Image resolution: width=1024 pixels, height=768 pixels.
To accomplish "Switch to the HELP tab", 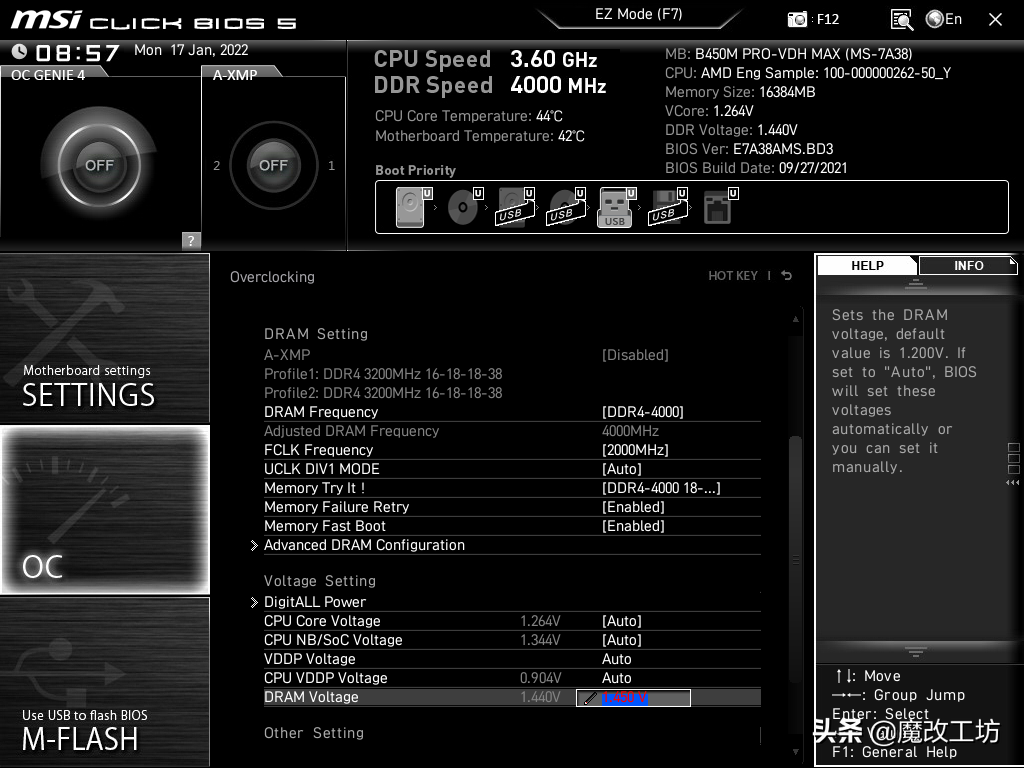I will point(867,266).
